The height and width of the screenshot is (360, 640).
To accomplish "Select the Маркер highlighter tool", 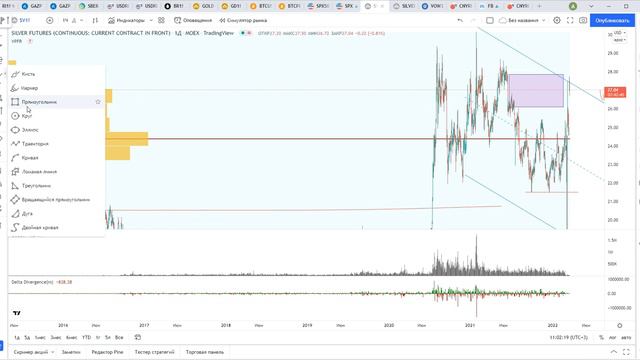I will coord(56,88).
